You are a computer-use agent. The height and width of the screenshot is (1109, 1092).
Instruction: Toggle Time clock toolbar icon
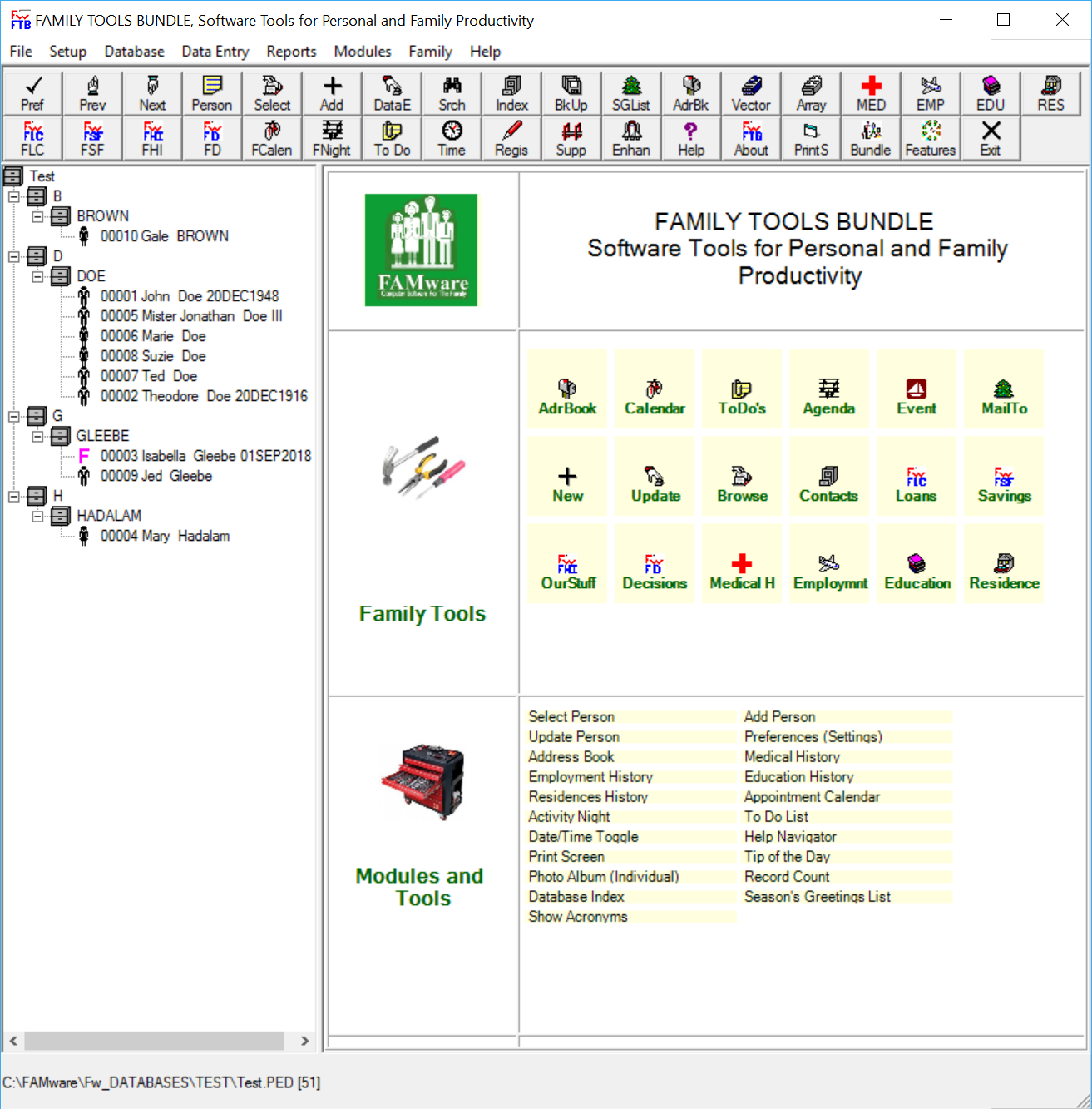(452, 138)
